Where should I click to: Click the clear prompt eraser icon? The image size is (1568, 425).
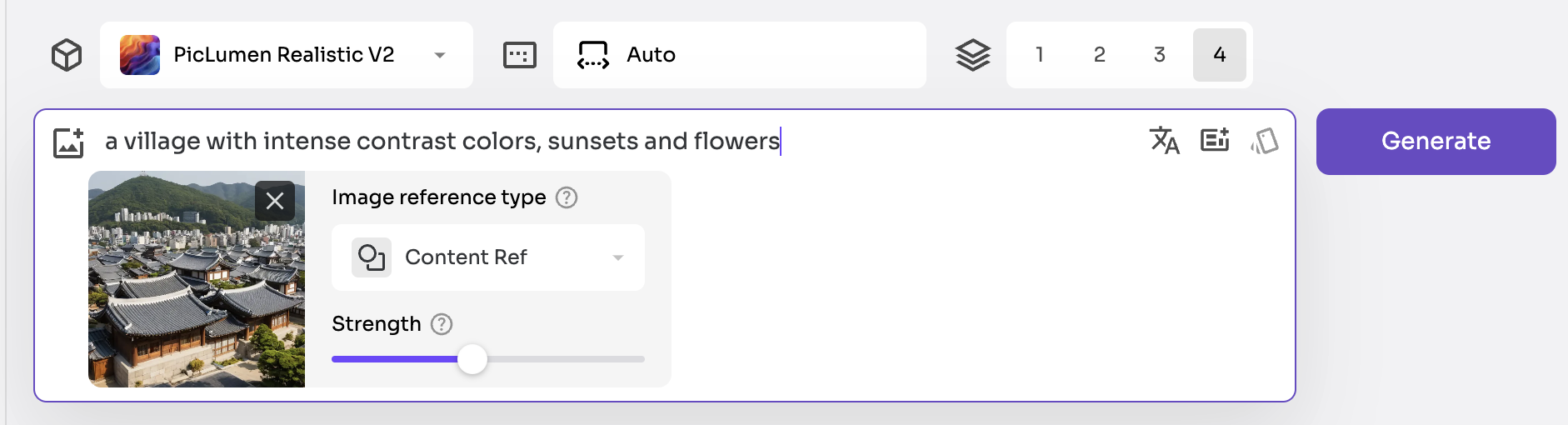[1265, 141]
